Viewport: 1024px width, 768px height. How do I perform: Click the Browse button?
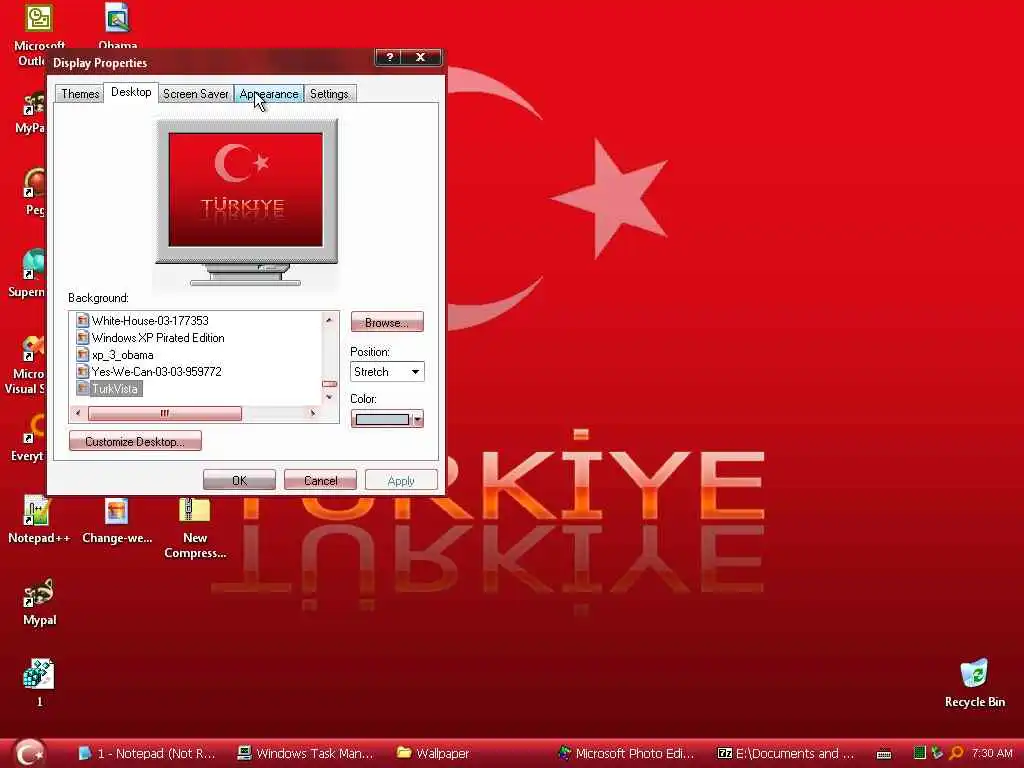(387, 322)
